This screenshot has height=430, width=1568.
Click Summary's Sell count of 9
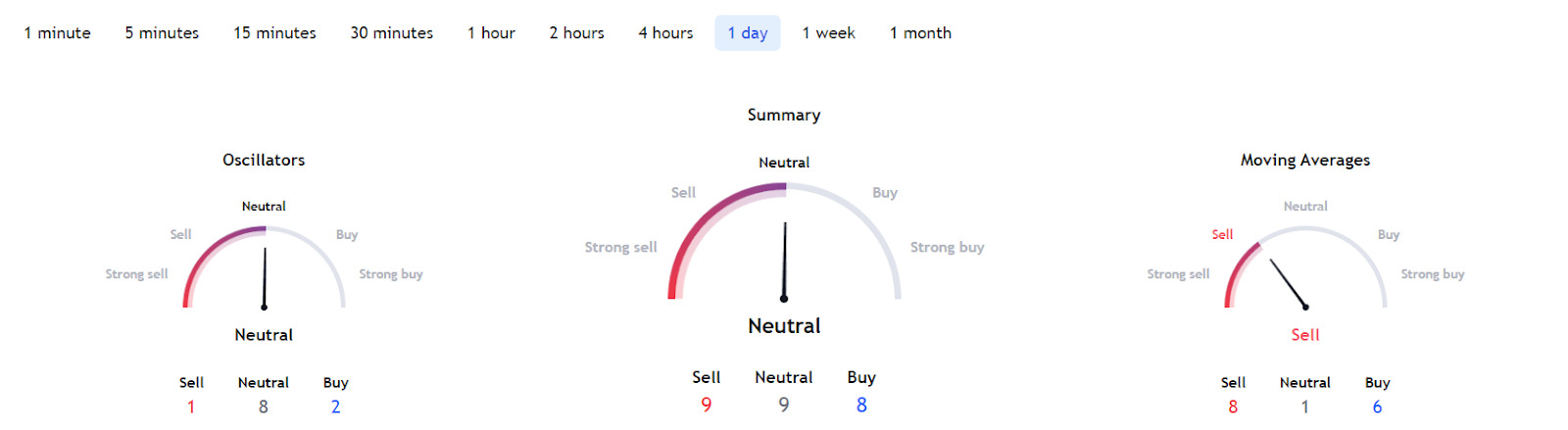coord(707,405)
